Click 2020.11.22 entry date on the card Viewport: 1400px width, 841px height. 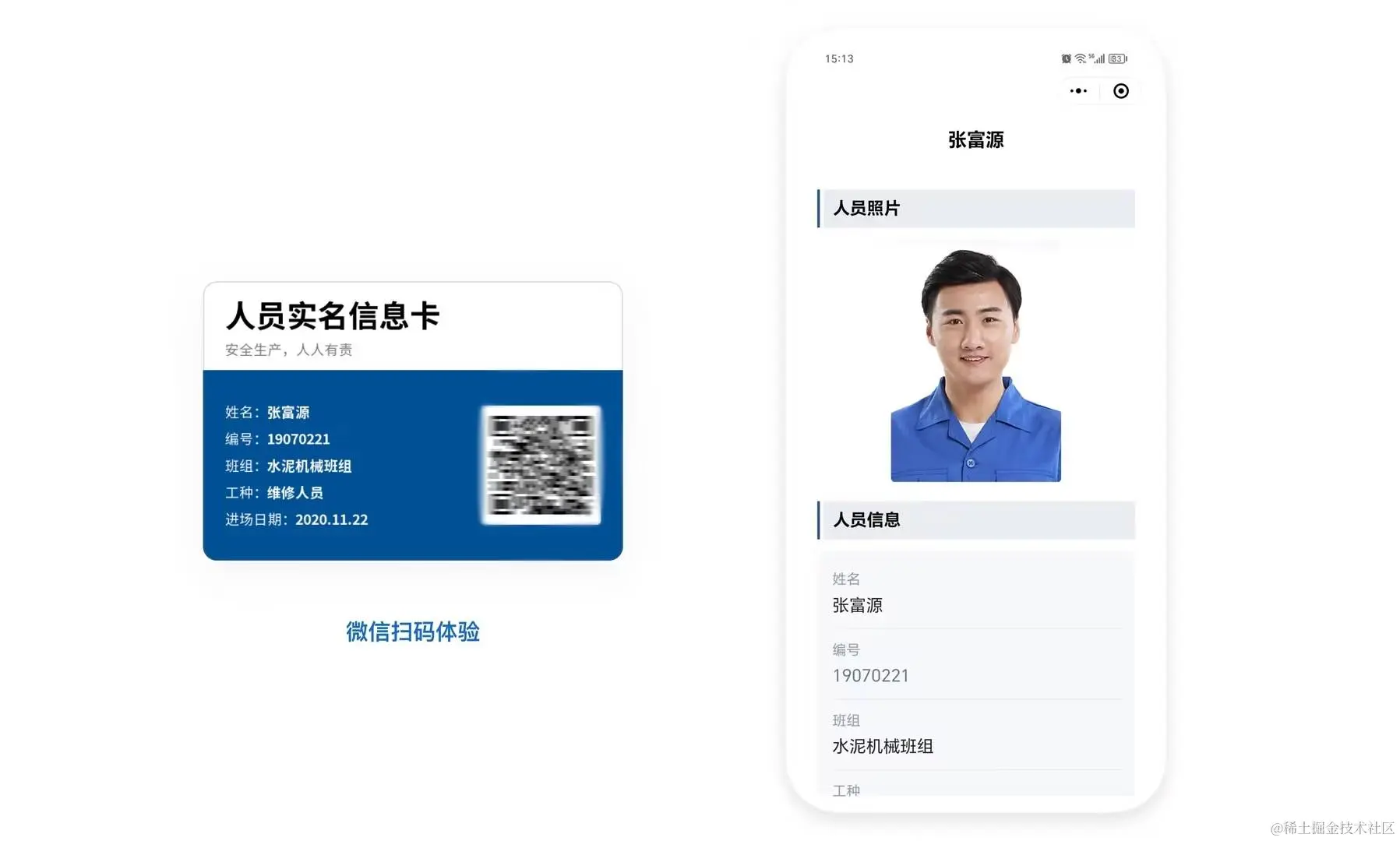332,519
